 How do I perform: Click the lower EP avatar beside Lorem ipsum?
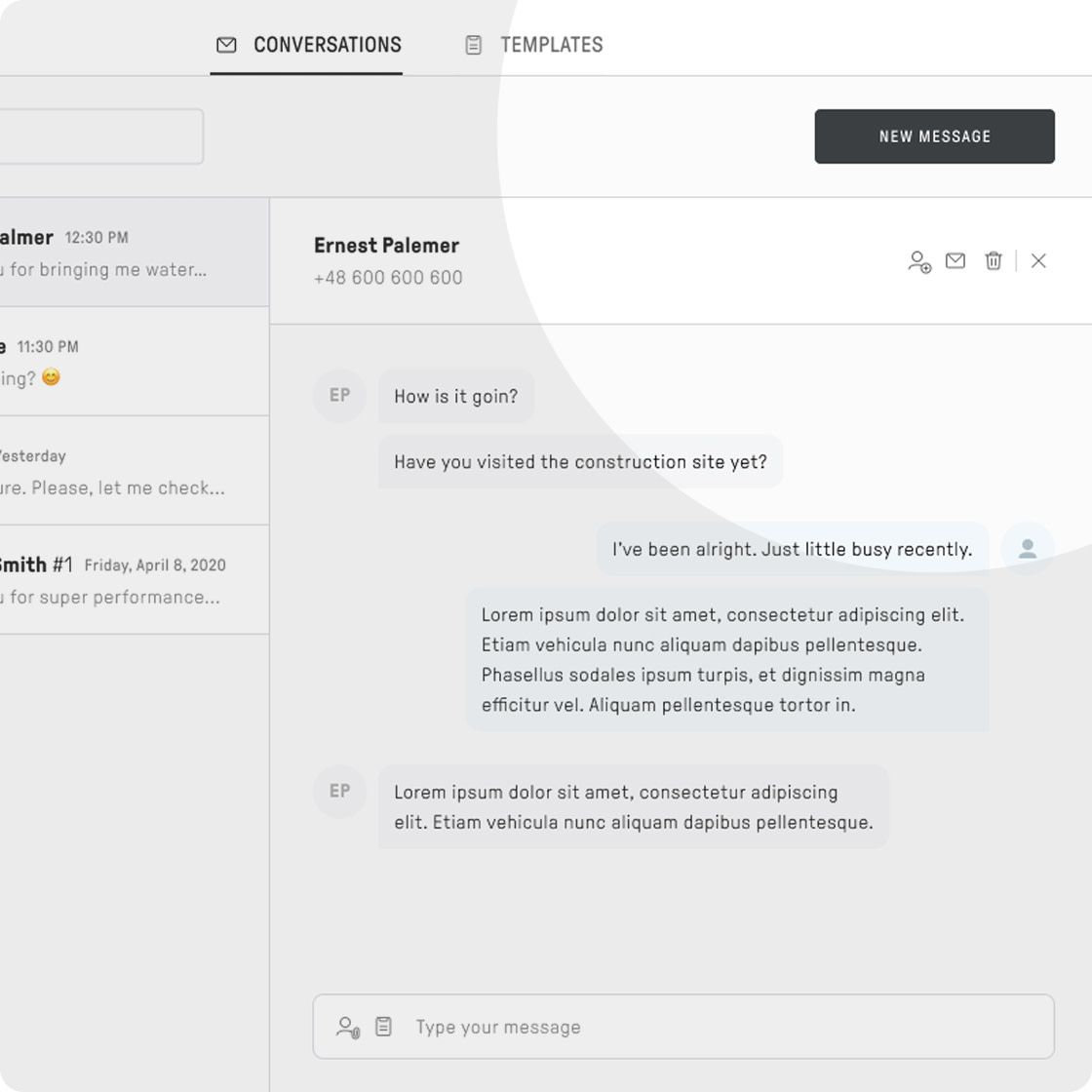(x=340, y=791)
